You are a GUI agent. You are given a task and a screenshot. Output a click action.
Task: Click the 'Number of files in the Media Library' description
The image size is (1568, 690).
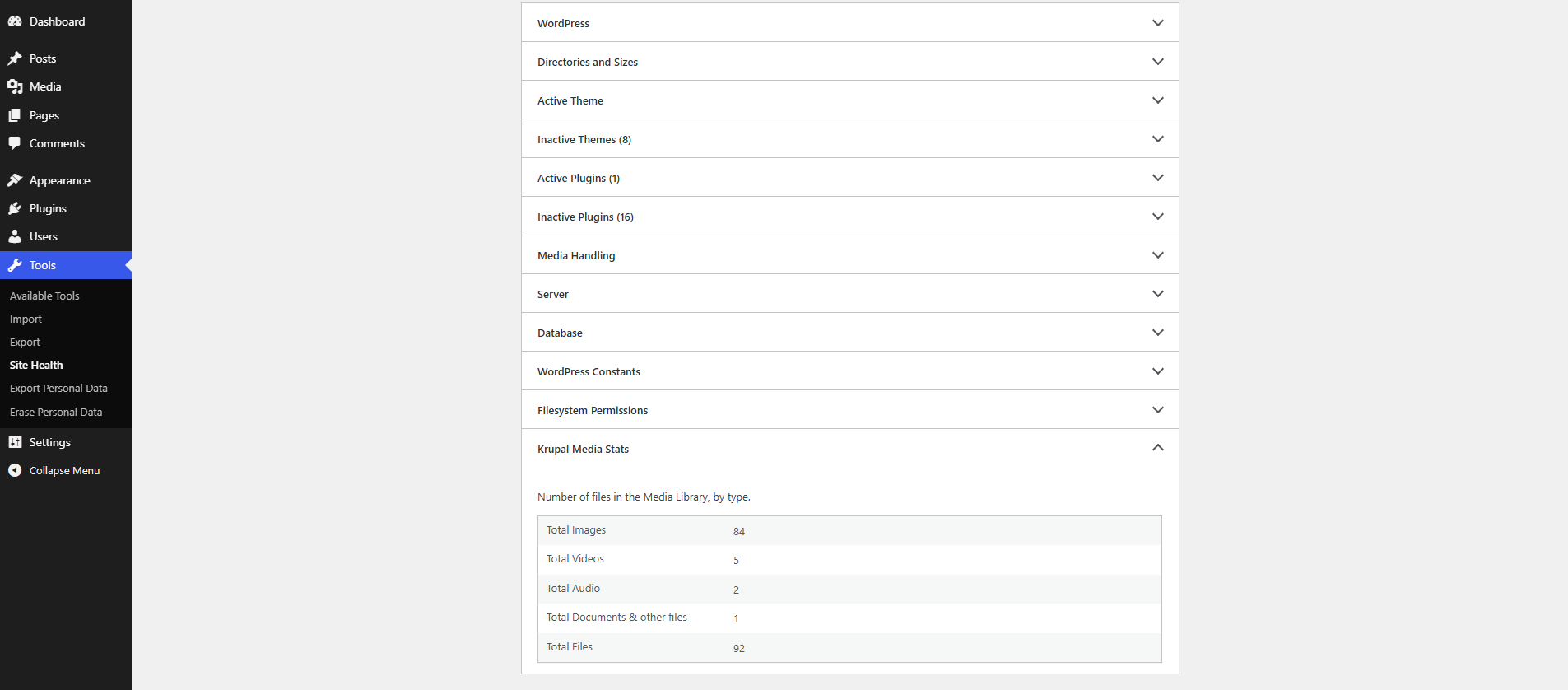(x=644, y=497)
